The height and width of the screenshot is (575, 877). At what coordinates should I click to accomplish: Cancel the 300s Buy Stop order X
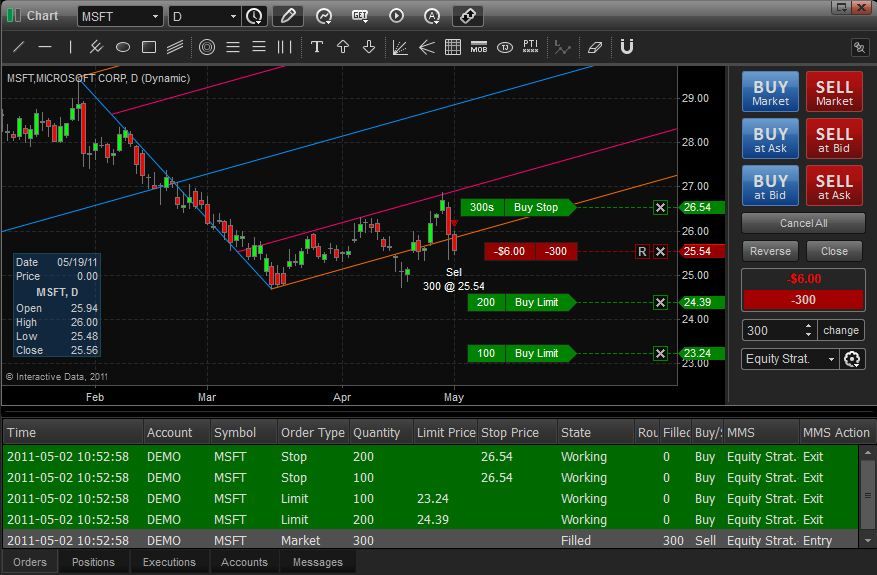point(661,208)
